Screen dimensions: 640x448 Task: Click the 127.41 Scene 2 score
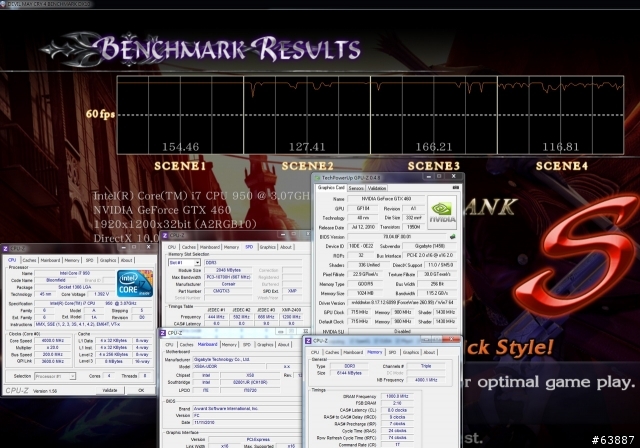coord(307,147)
